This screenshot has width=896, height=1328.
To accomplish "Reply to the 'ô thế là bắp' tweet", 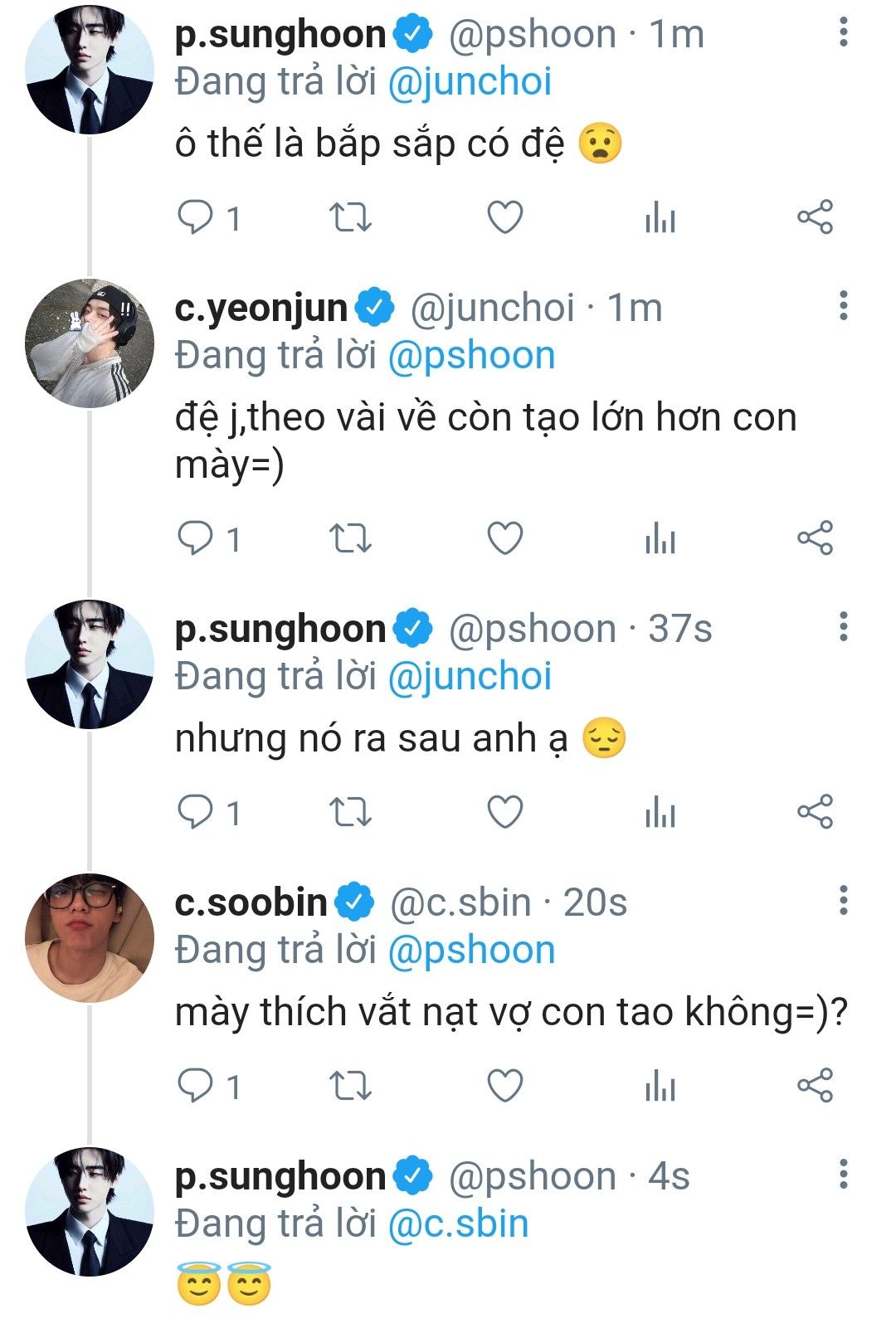I will click(196, 217).
